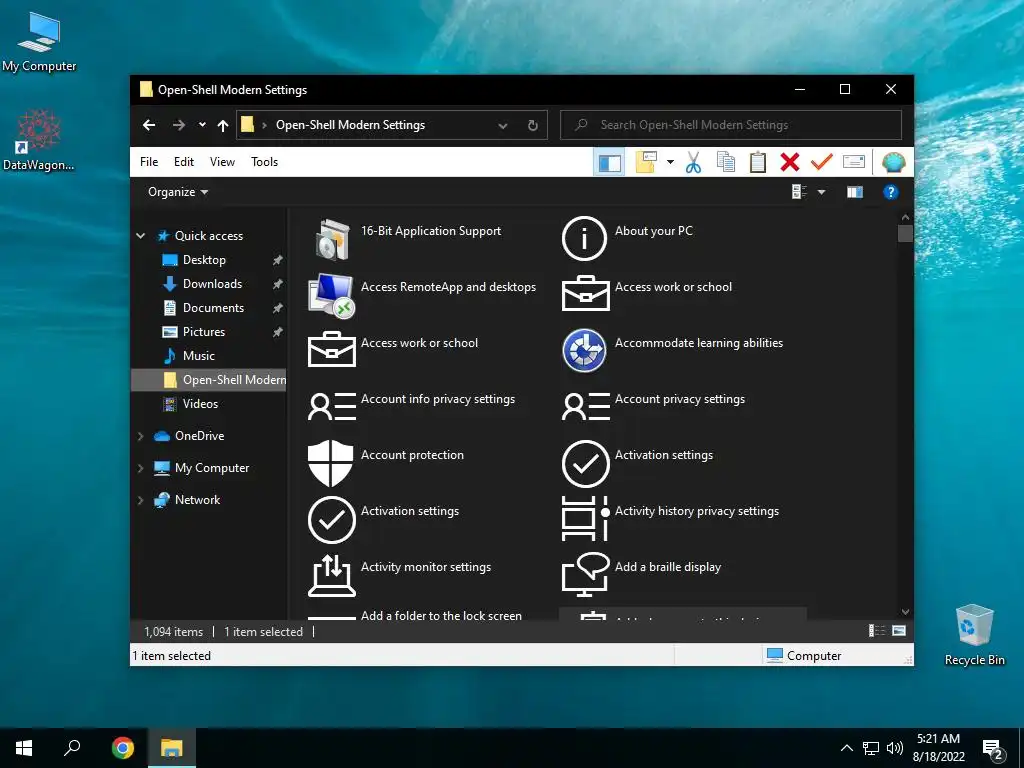The width and height of the screenshot is (1024, 768).
Task: Open the File menu
Action: [x=149, y=162]
